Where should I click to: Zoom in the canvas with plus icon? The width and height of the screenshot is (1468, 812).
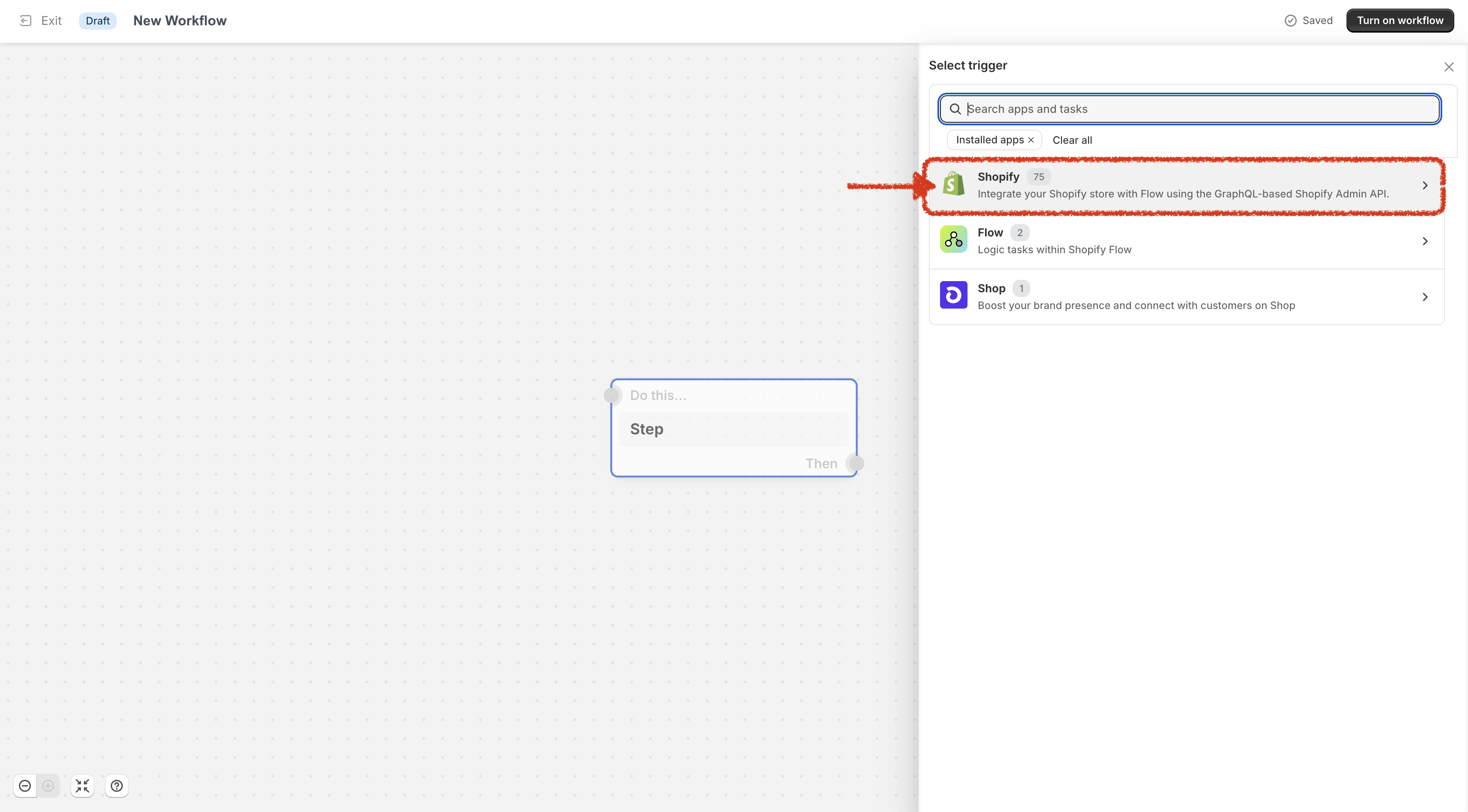click(x=49, y=786)
